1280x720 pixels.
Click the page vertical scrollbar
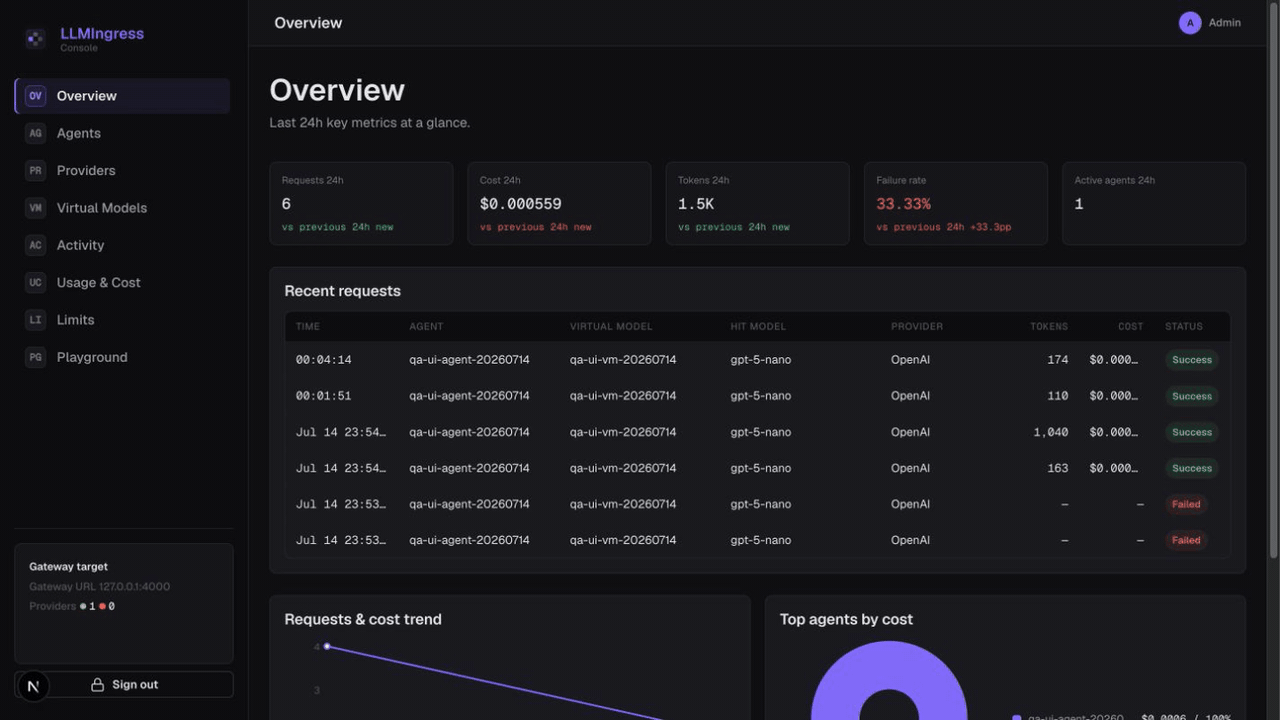(1273, 280)
